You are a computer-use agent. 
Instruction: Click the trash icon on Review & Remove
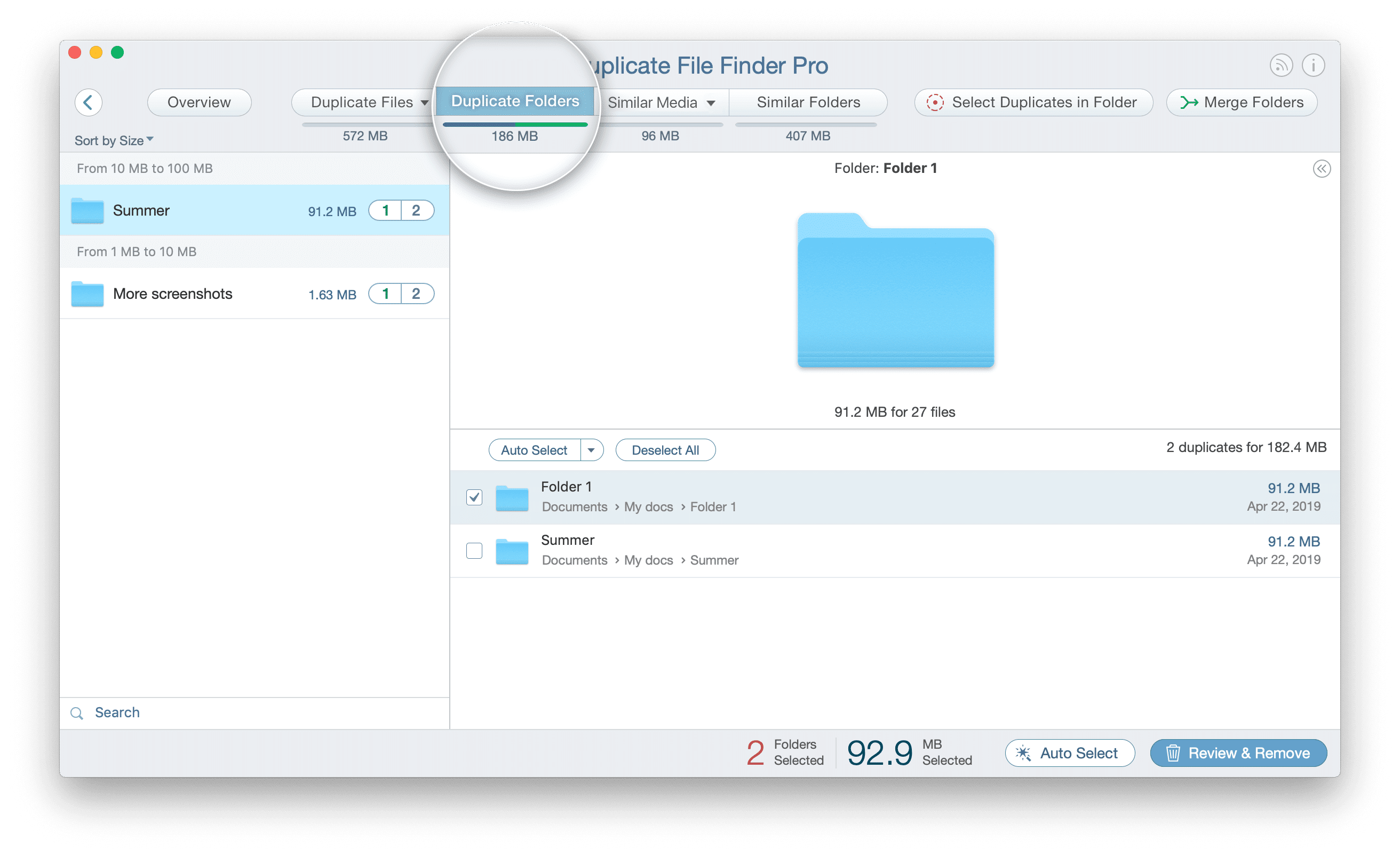point(1173,752)
